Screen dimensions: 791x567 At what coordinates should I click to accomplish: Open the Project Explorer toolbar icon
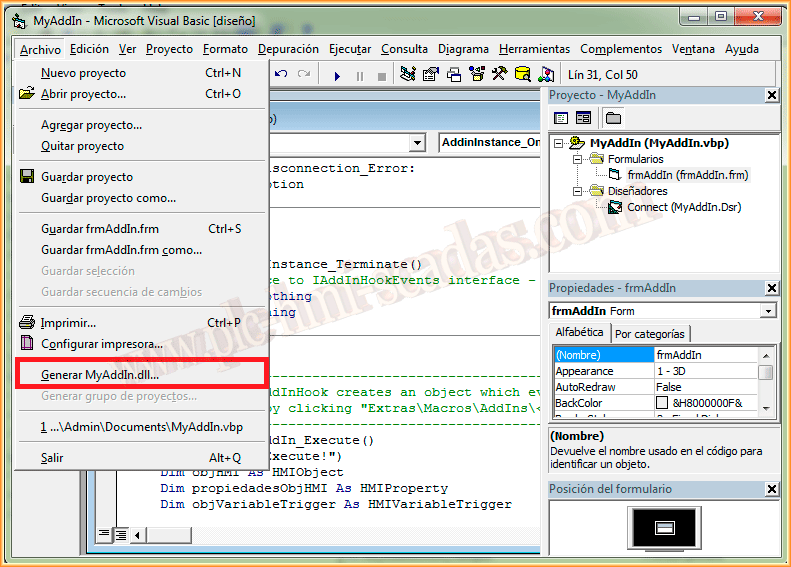(x=408, y=74)
